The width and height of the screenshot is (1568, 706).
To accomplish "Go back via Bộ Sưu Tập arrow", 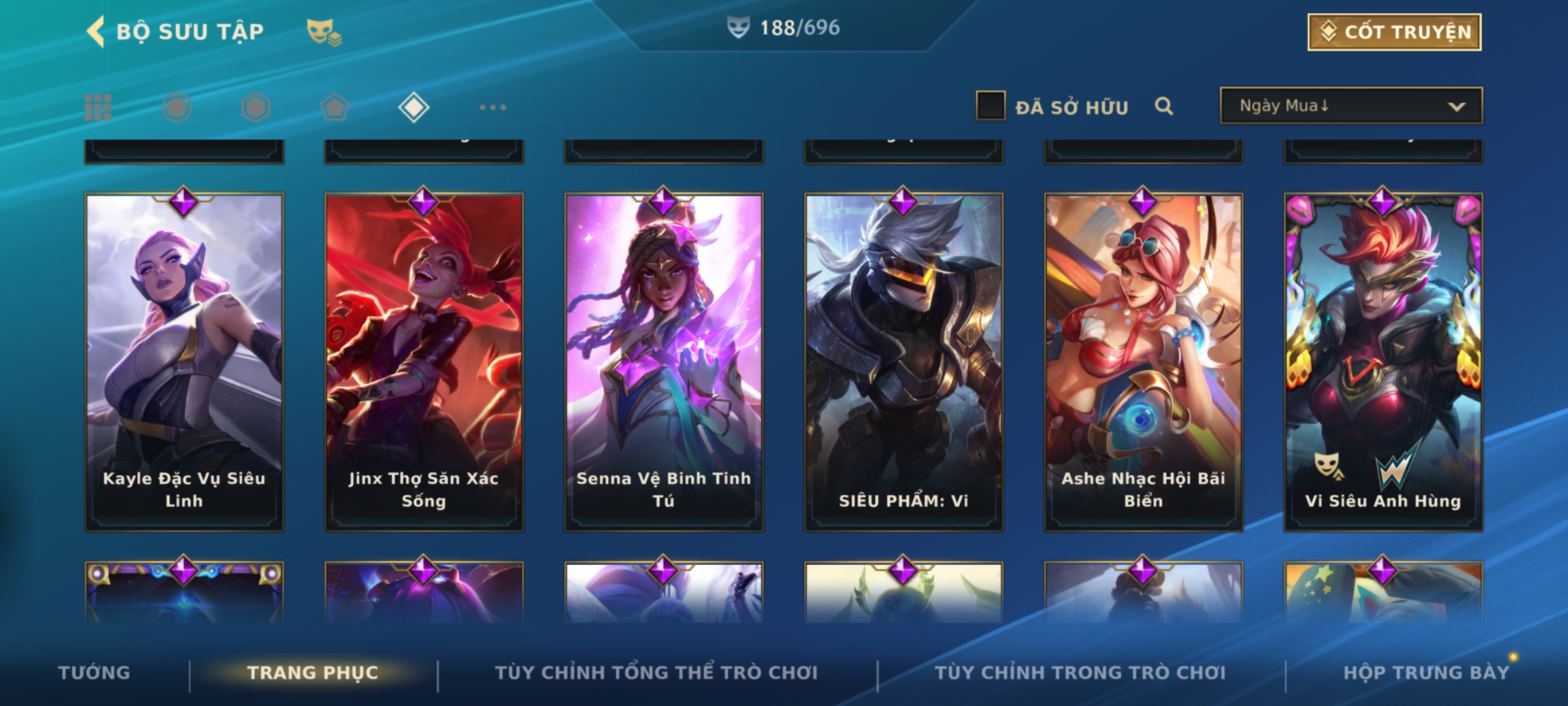I will point(95,31).
